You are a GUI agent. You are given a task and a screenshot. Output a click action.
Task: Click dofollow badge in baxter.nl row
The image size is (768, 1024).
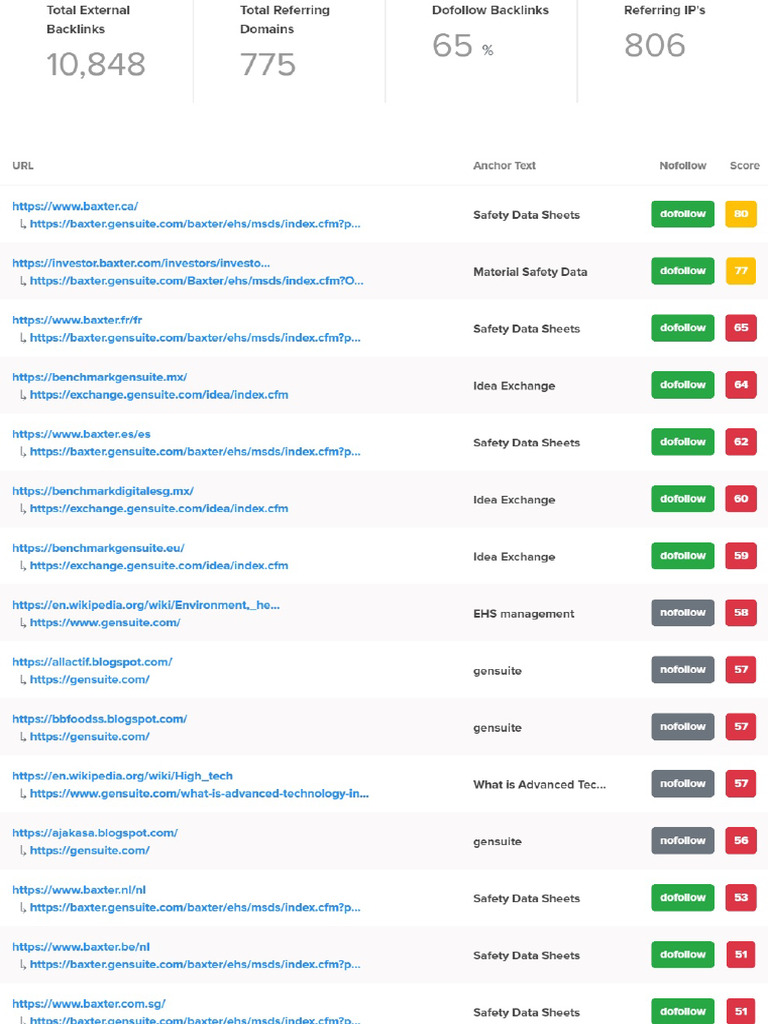tap(682, 897)
